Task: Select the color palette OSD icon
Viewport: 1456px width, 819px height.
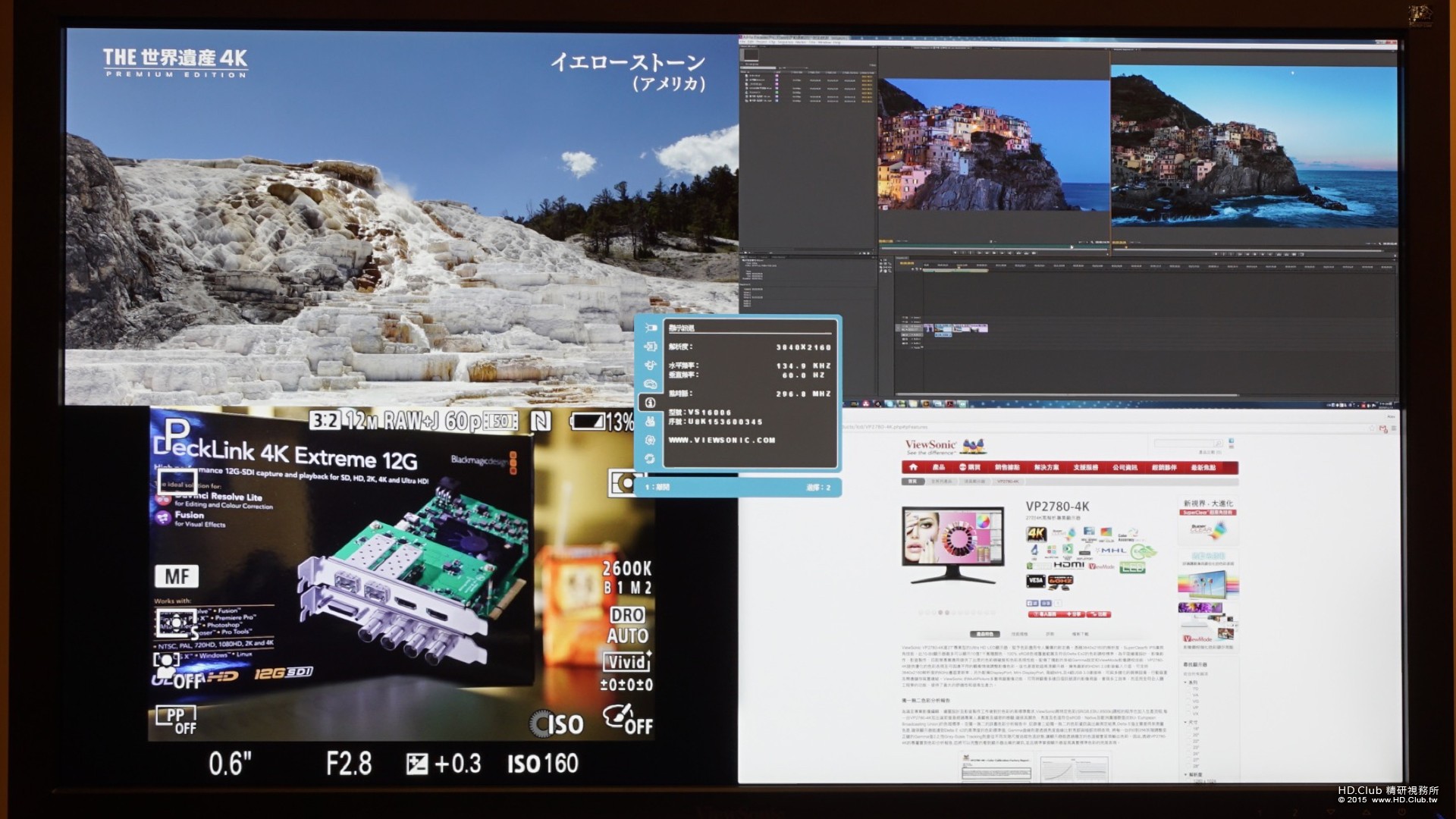Action: [x=650, y=384]
